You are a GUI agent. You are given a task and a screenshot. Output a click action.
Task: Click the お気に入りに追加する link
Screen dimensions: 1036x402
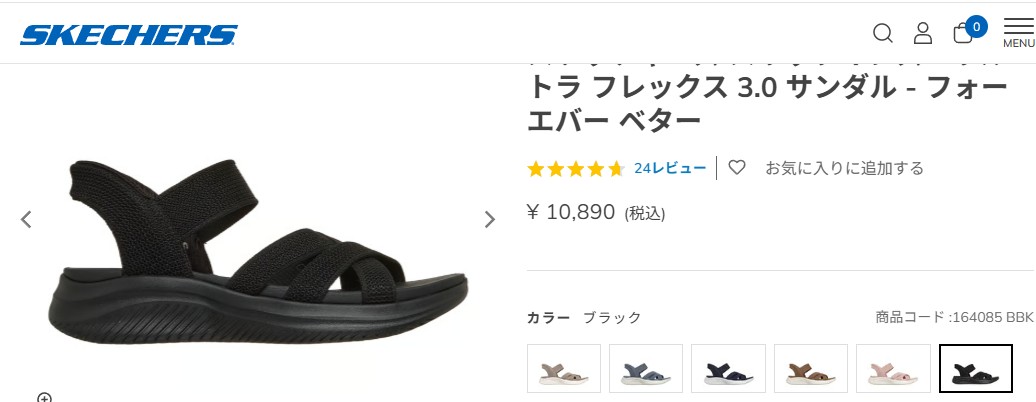[x=844, y=168]
